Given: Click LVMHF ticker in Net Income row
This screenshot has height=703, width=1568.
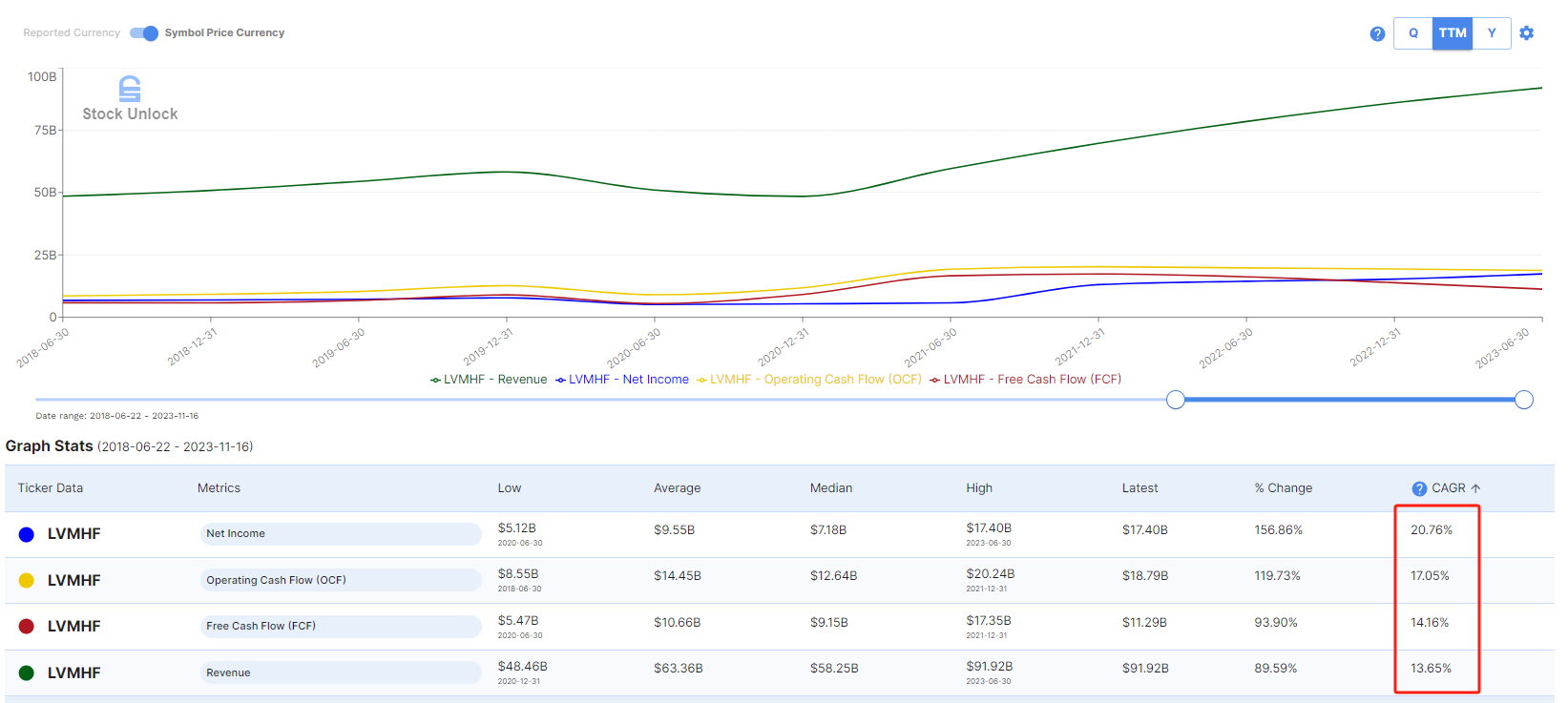Looking at the screenshot, I should coord(74,534).
